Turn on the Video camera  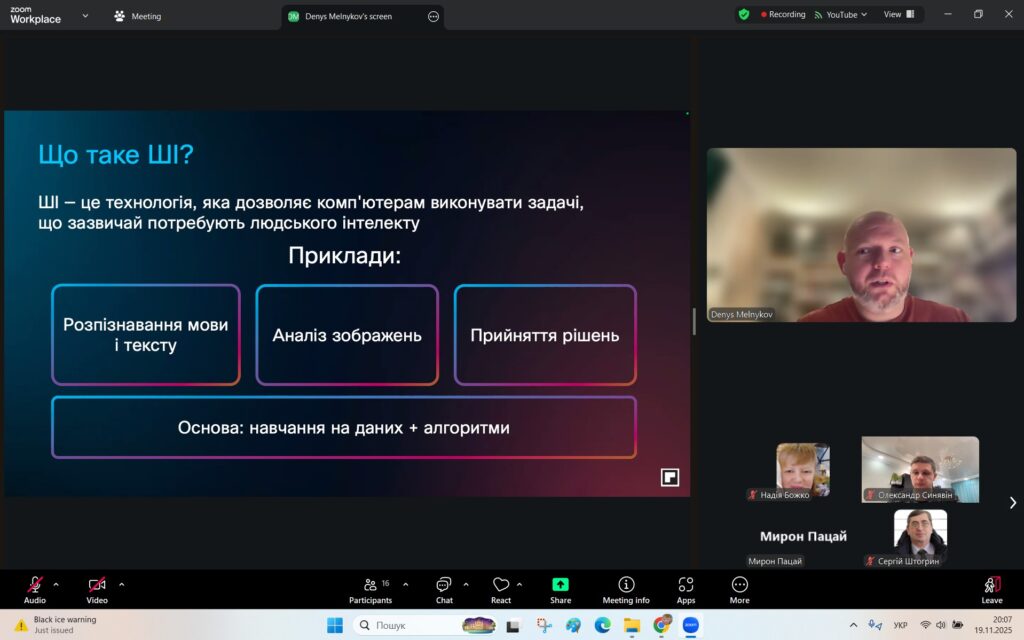(96, 589)
